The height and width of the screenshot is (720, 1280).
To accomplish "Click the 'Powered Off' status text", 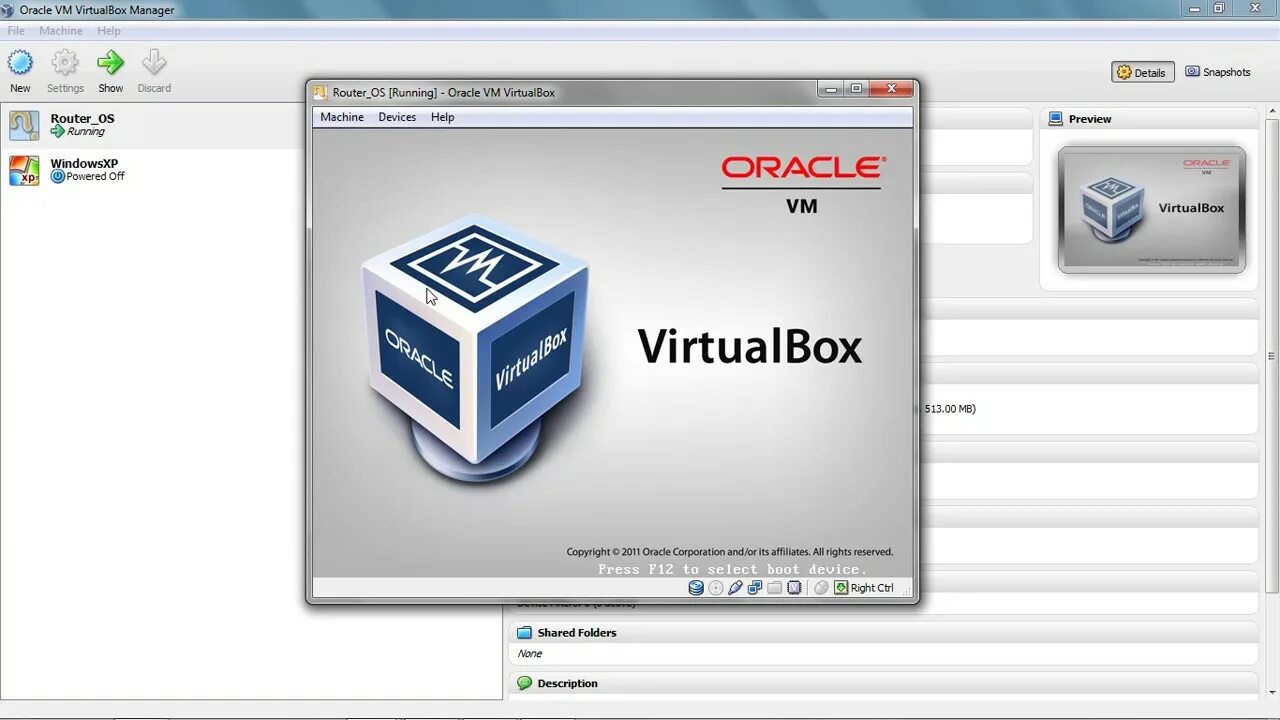I will click(x=96, y=176).
